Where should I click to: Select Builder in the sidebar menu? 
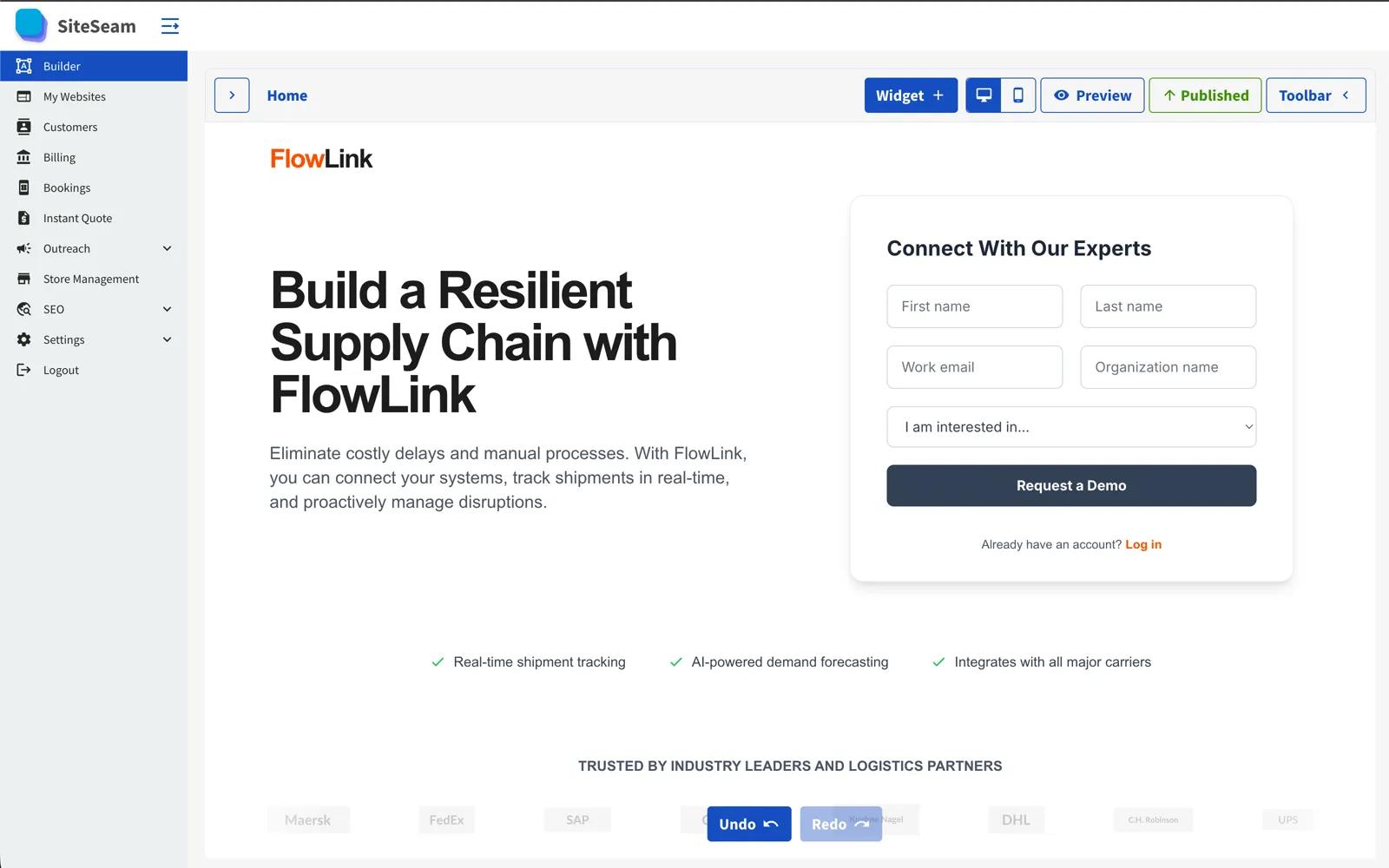62,66
